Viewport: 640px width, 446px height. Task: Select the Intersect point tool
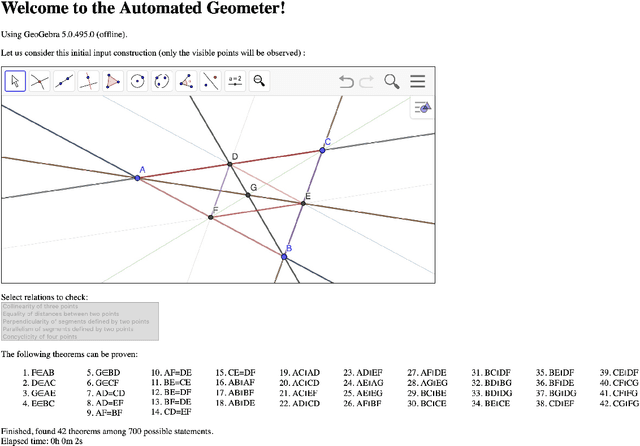coord(40,82)
